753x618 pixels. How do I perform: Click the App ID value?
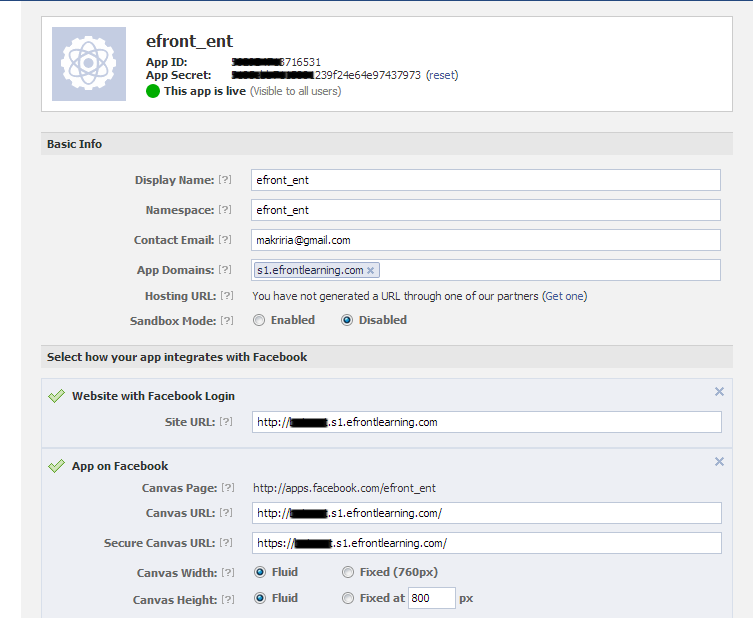(276, 62)
